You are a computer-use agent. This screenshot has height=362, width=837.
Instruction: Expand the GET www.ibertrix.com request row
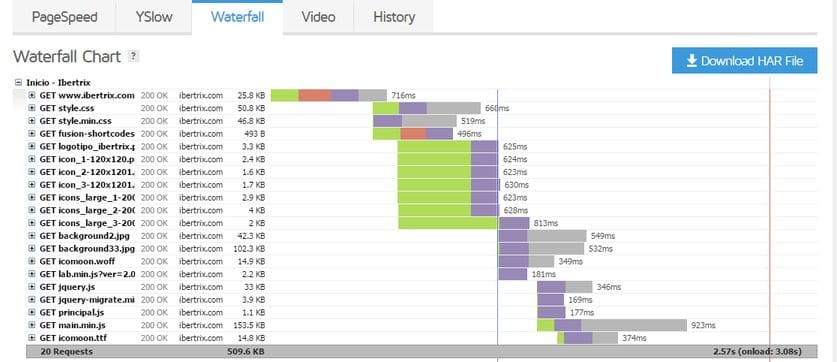tap(31, 96)
